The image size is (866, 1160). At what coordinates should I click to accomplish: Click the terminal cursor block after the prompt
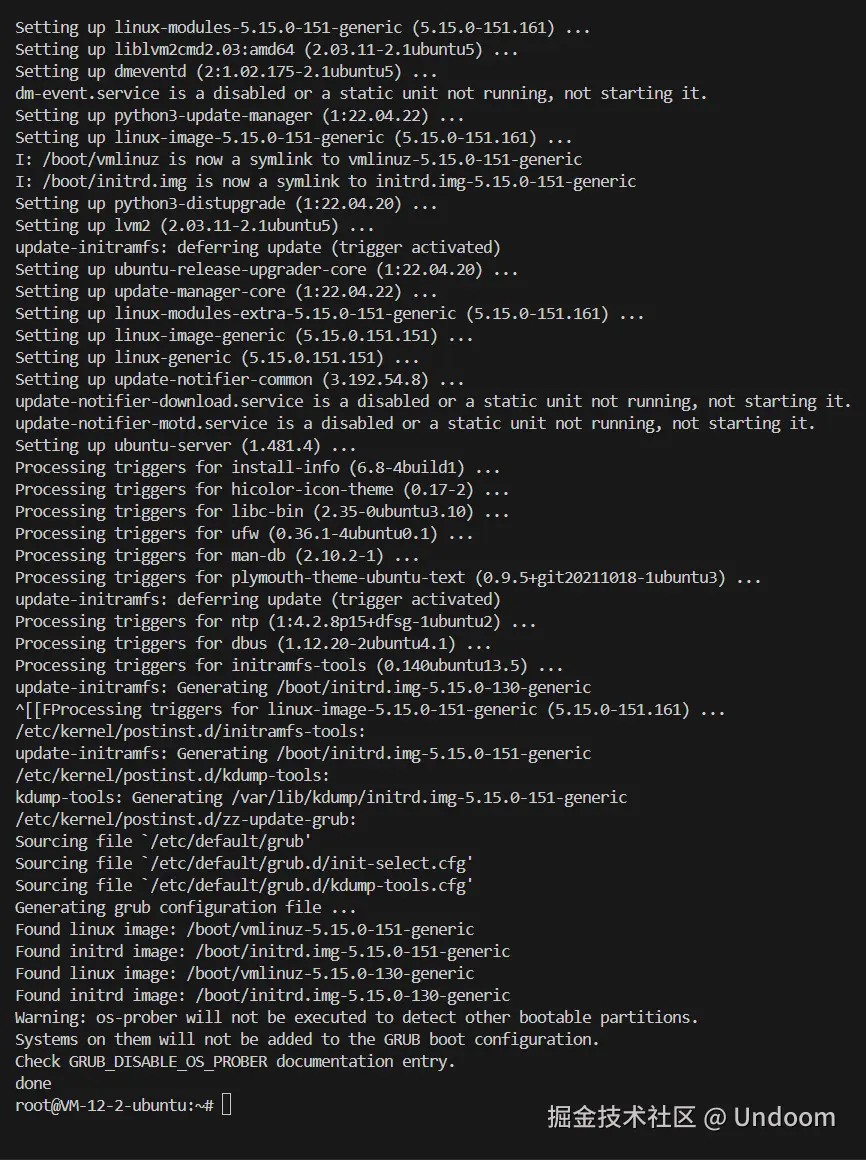(x=226, y=1105)
